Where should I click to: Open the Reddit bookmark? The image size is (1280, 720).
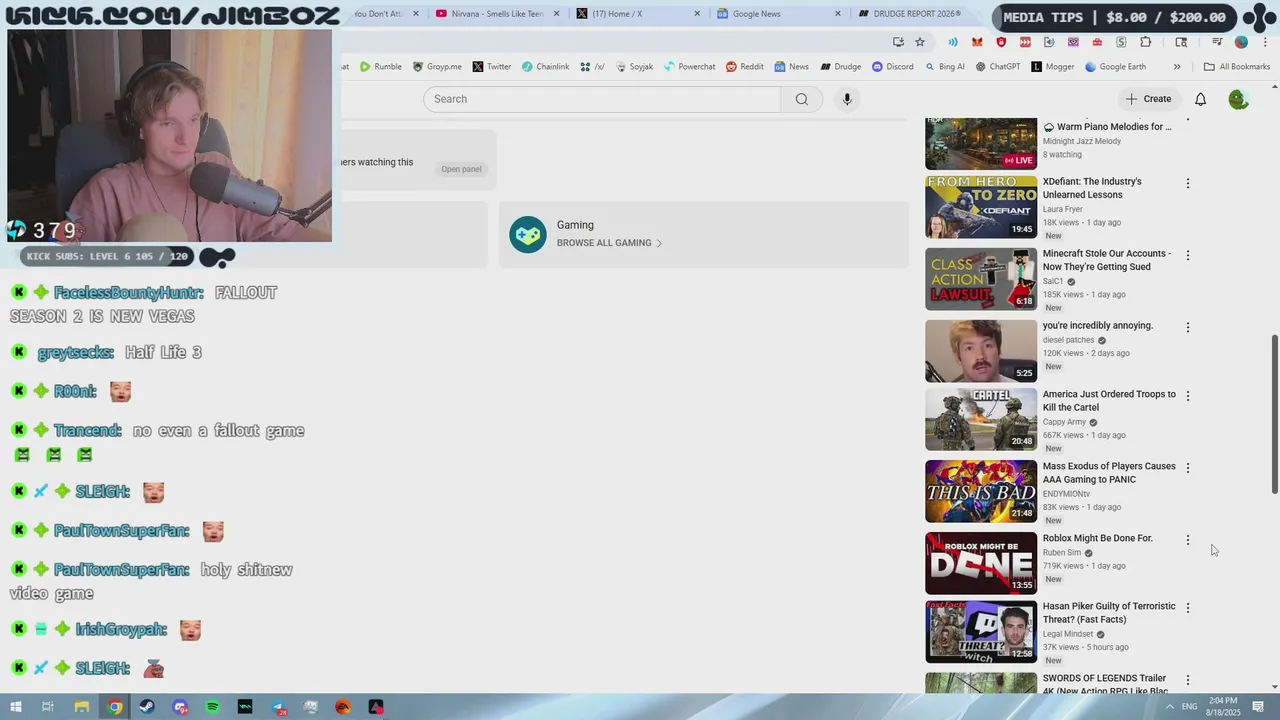[745, 67]
